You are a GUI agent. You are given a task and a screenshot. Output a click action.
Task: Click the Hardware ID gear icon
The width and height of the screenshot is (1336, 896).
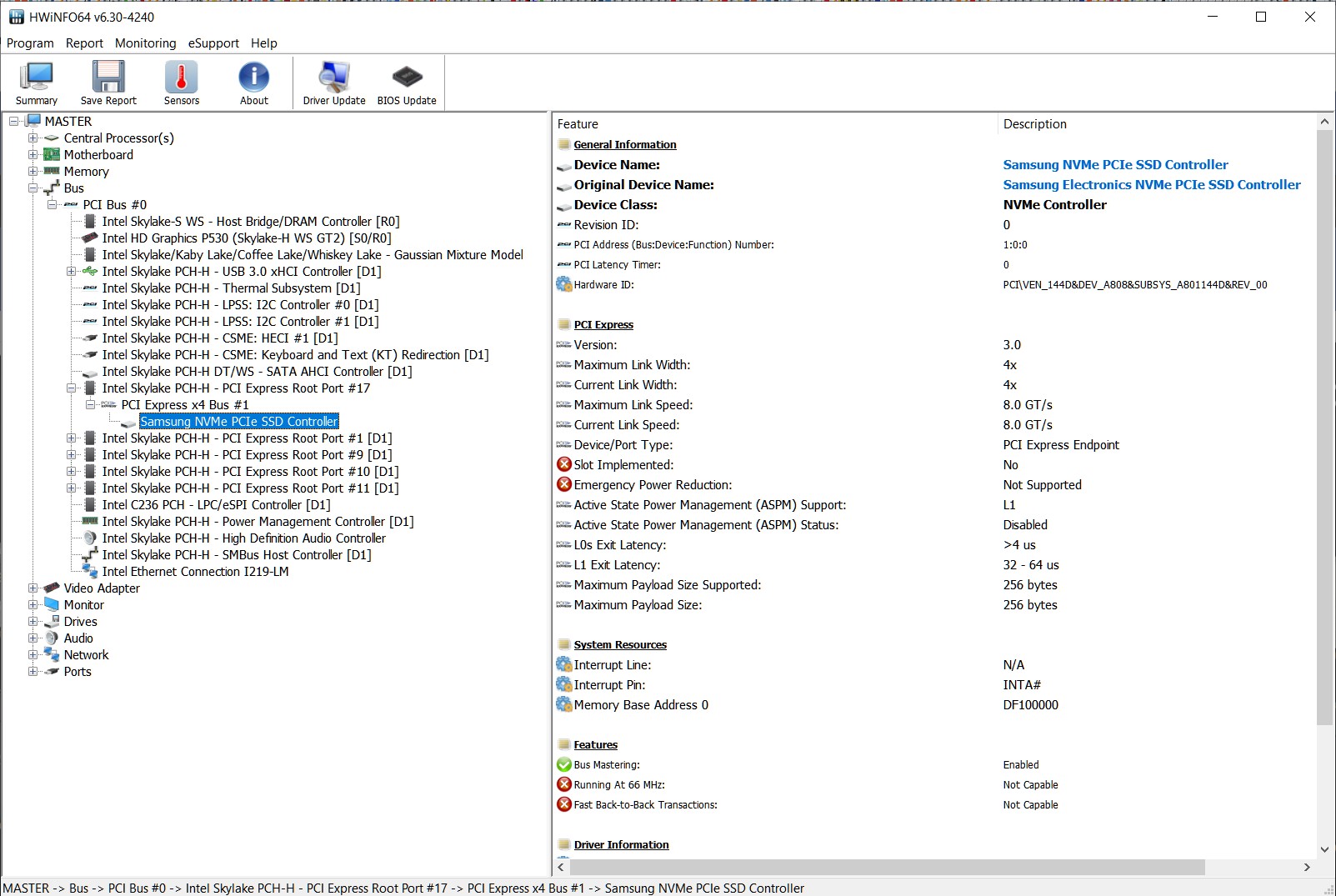pyautogui.click(x=564, y=285)
